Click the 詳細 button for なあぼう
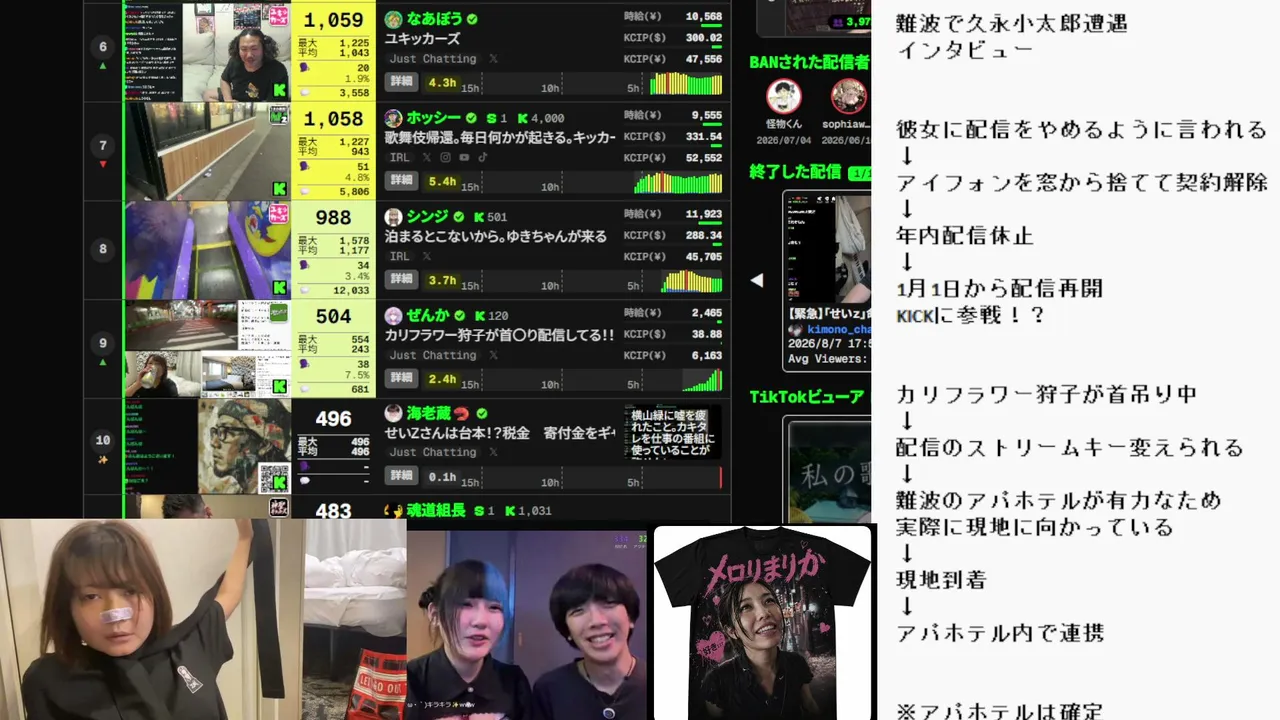The height and width of the screenshot is (720, 1280). (401, 84)
